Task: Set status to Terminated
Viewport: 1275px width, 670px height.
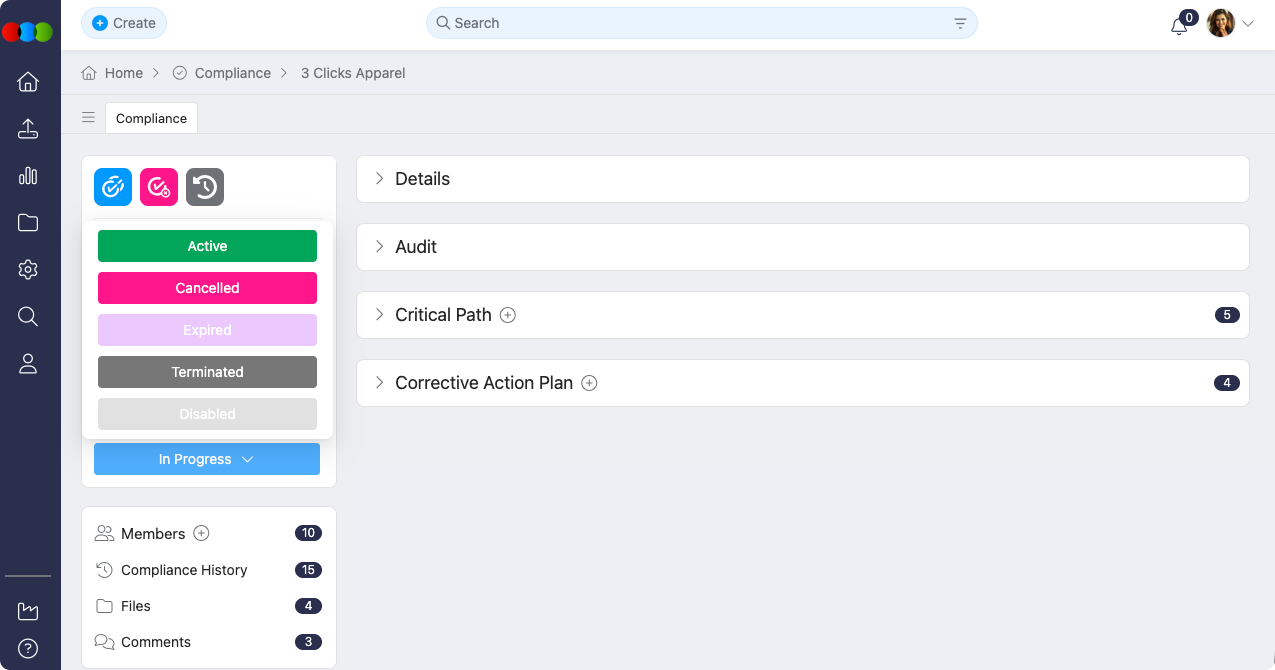Action: pos(207,371)
